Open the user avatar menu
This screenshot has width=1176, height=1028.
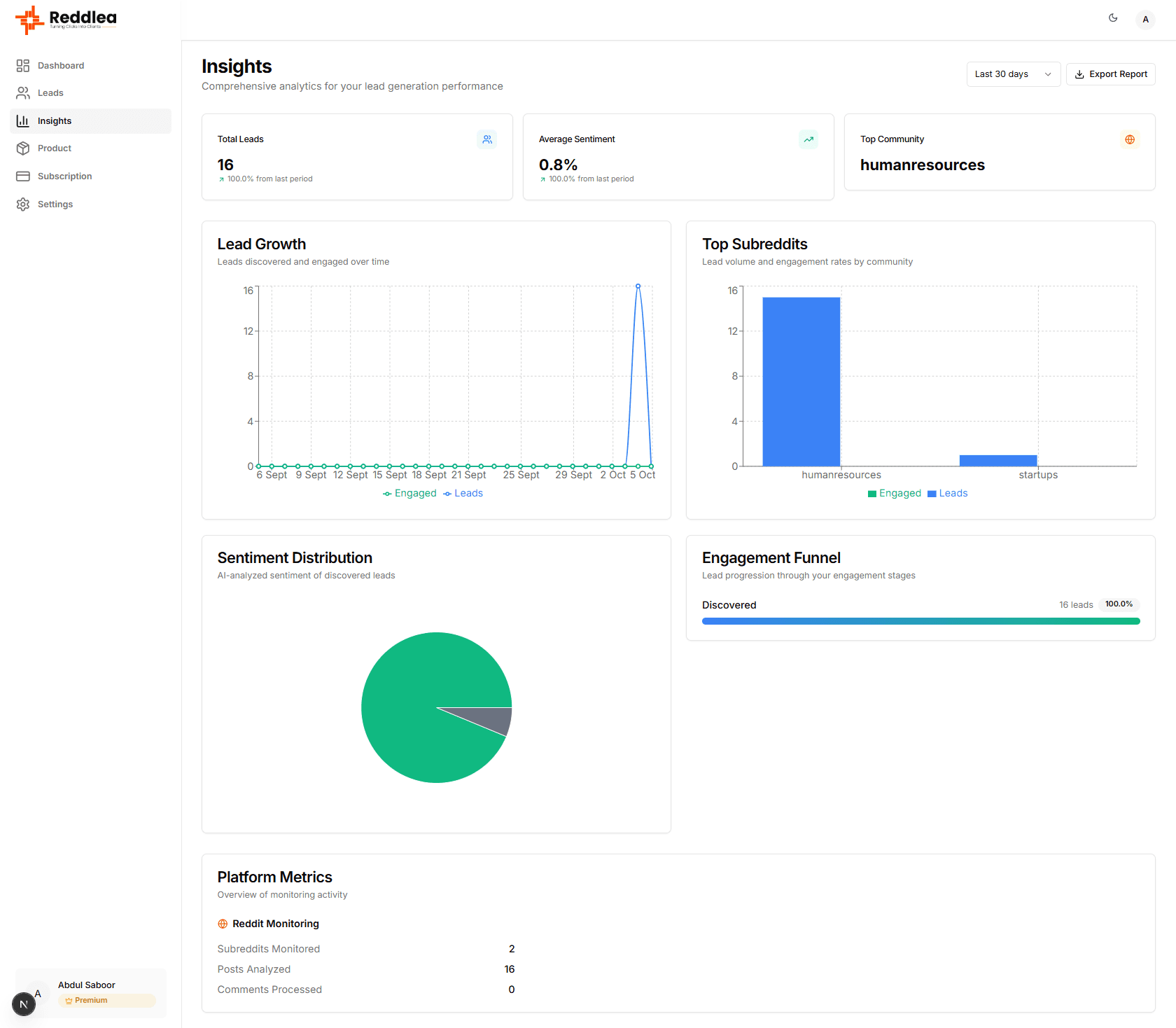[x=1145, y=20]
